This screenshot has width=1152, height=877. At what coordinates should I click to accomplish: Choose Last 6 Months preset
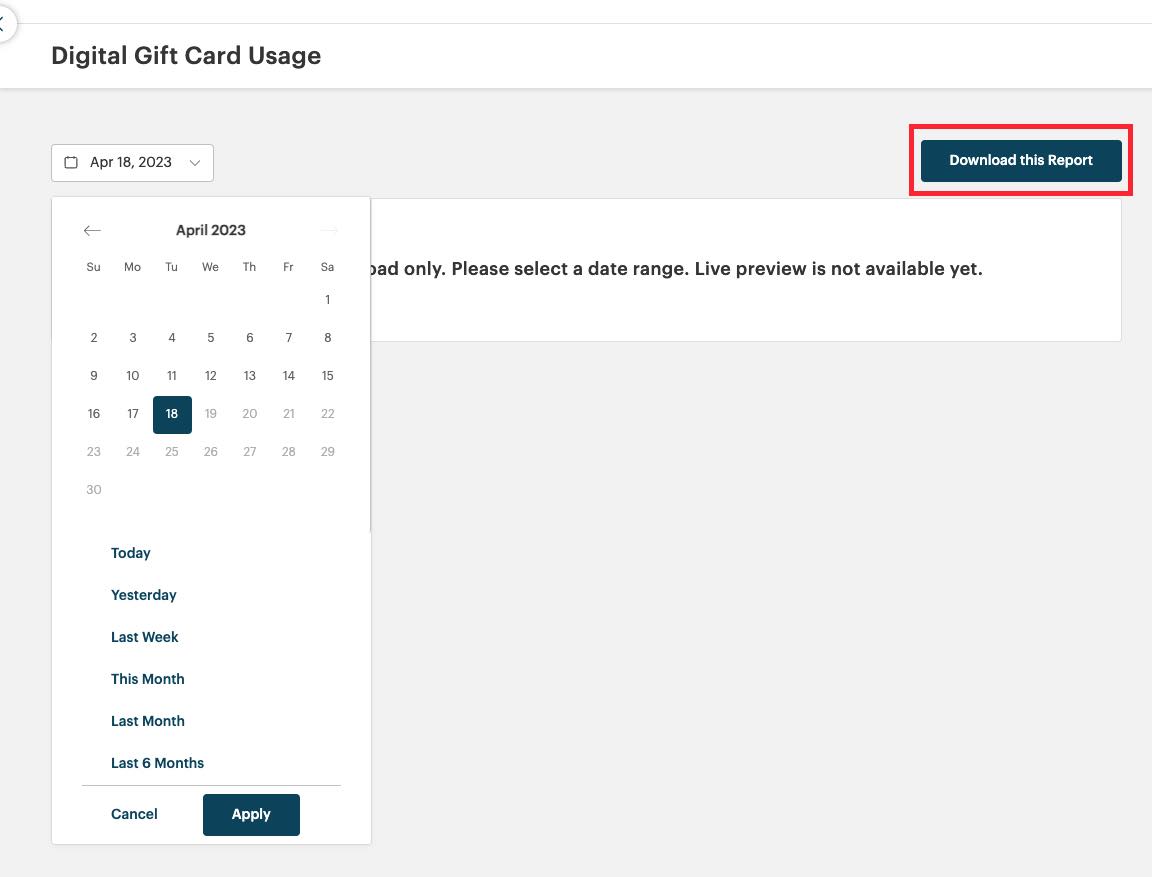[157, 763]
